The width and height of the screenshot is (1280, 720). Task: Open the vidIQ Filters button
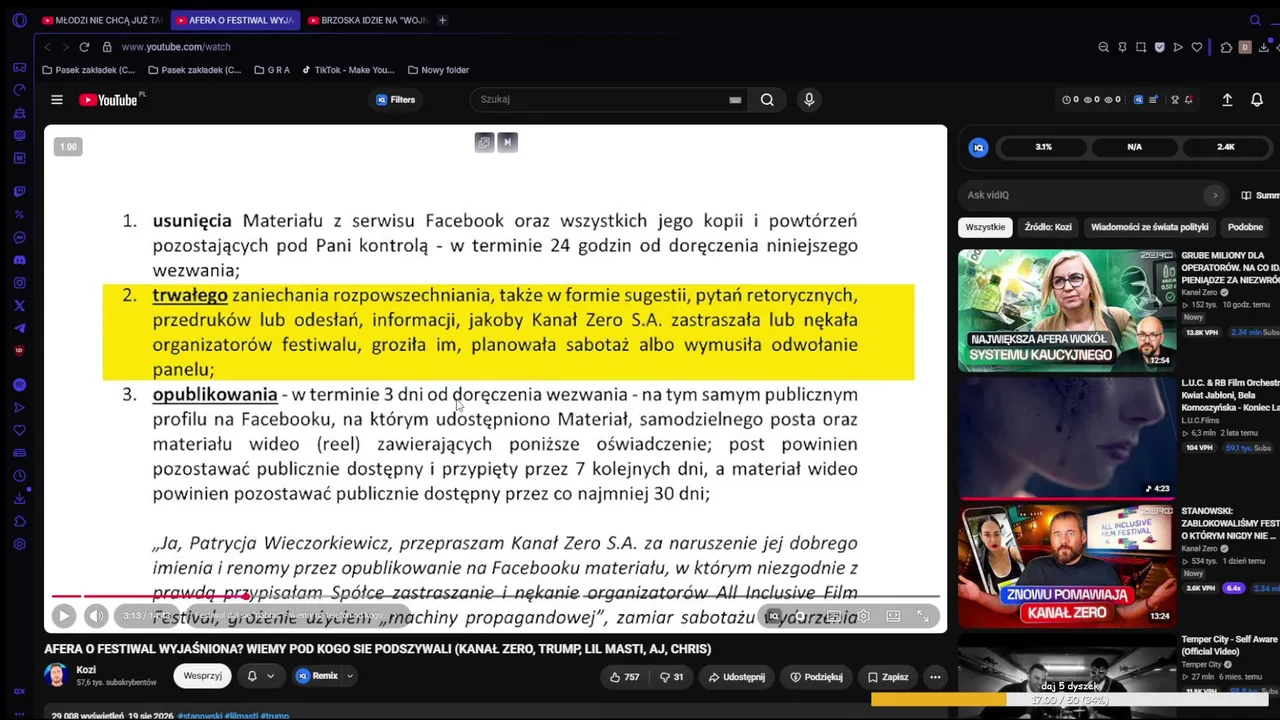tap(396, 100)
